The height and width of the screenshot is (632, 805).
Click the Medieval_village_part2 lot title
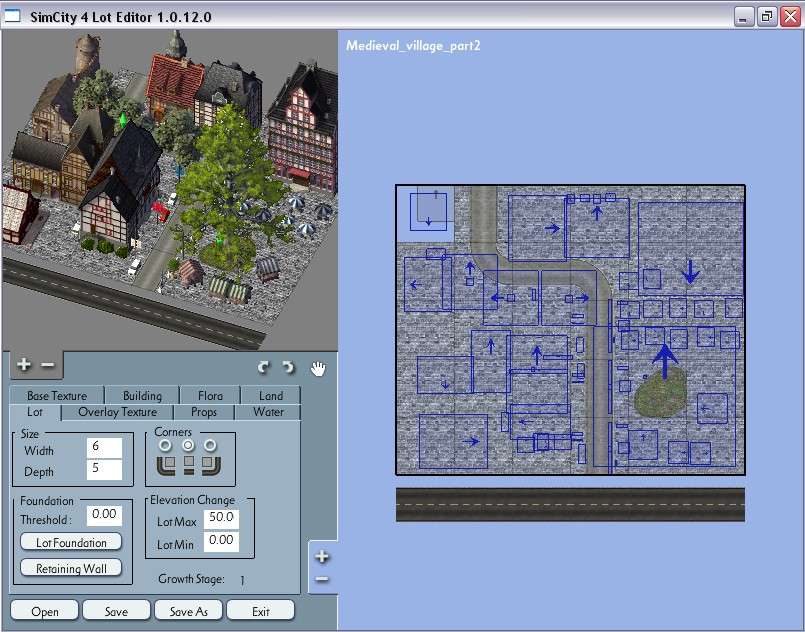(x=413, y=46)
